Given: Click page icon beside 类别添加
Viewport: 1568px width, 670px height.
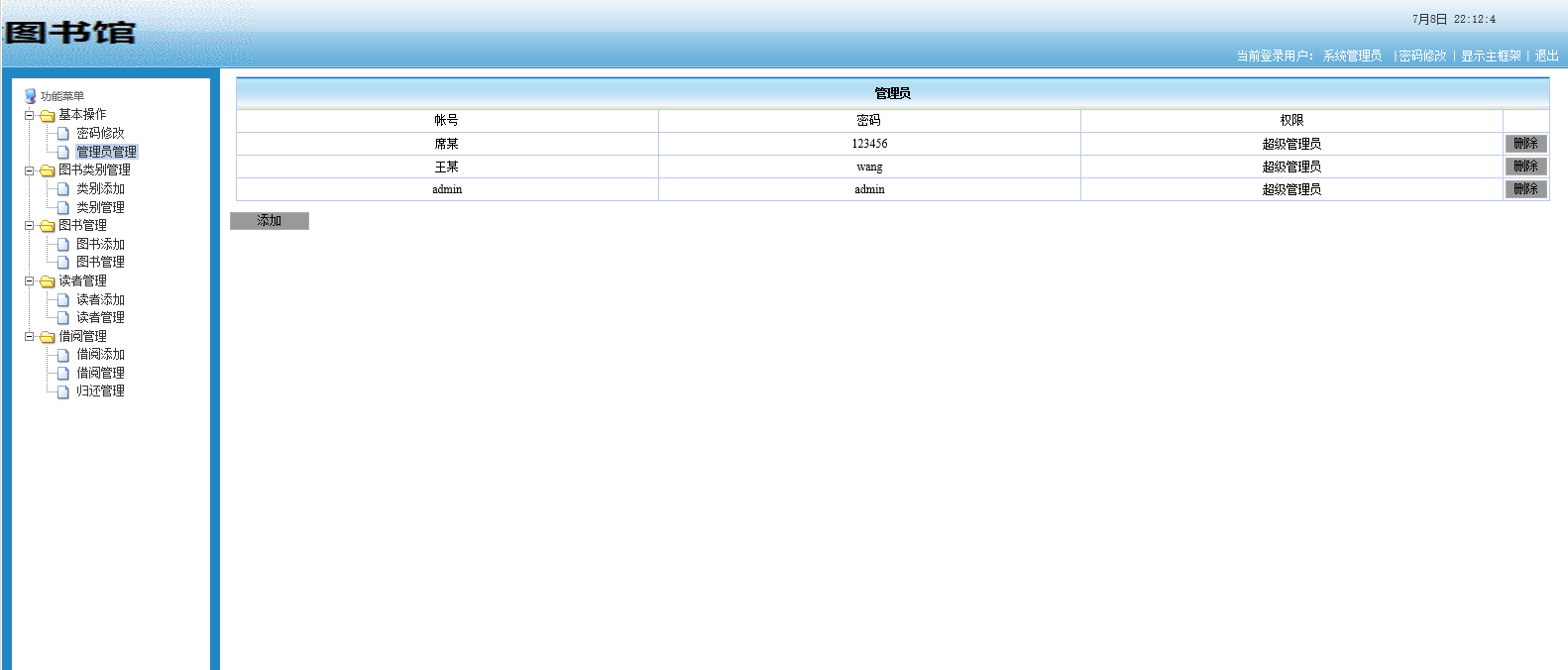Looking at the screenshot, I should coord(63,188).
